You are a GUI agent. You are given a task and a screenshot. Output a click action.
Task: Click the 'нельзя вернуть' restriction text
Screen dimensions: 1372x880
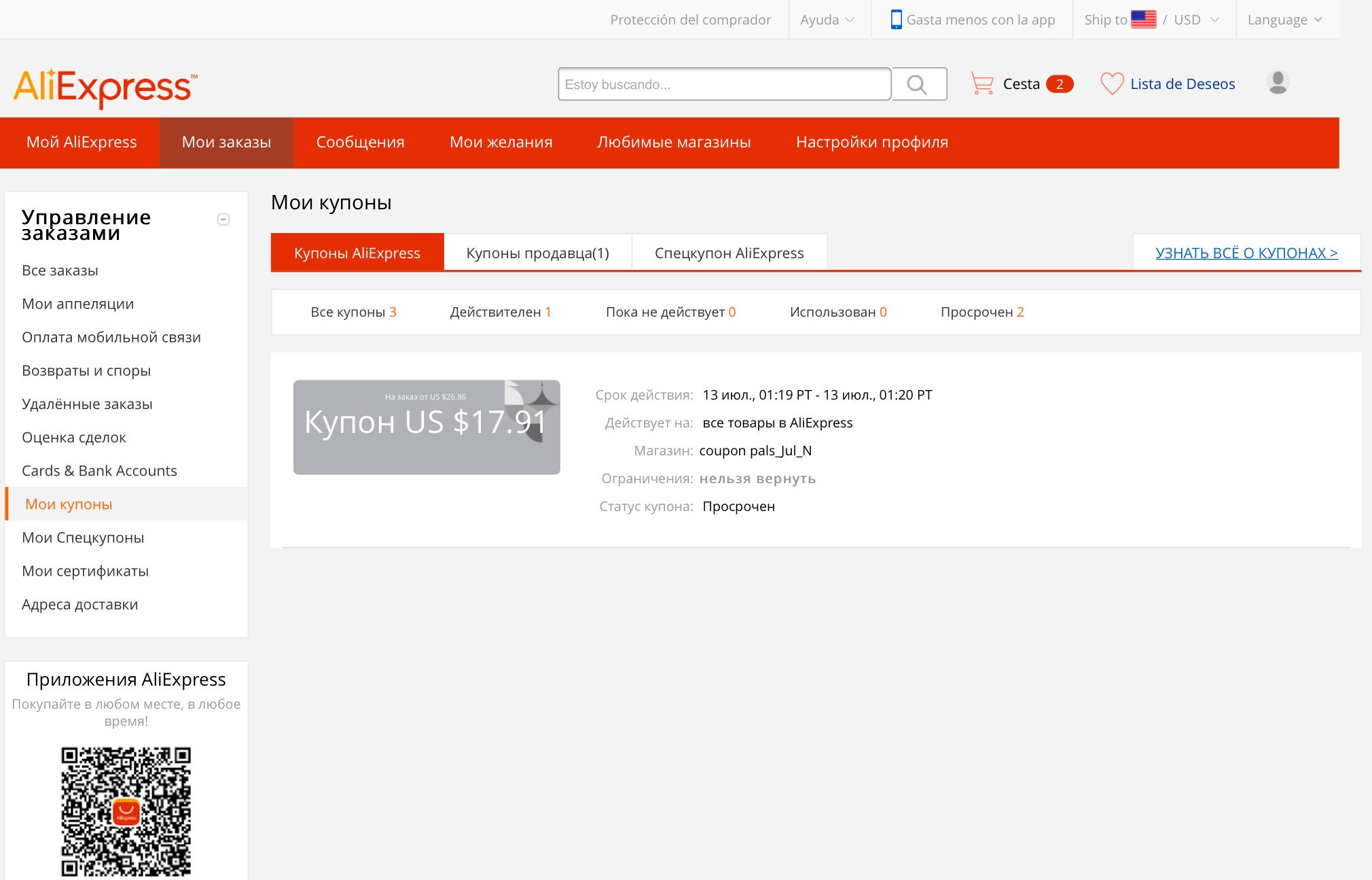pos(757,478)
